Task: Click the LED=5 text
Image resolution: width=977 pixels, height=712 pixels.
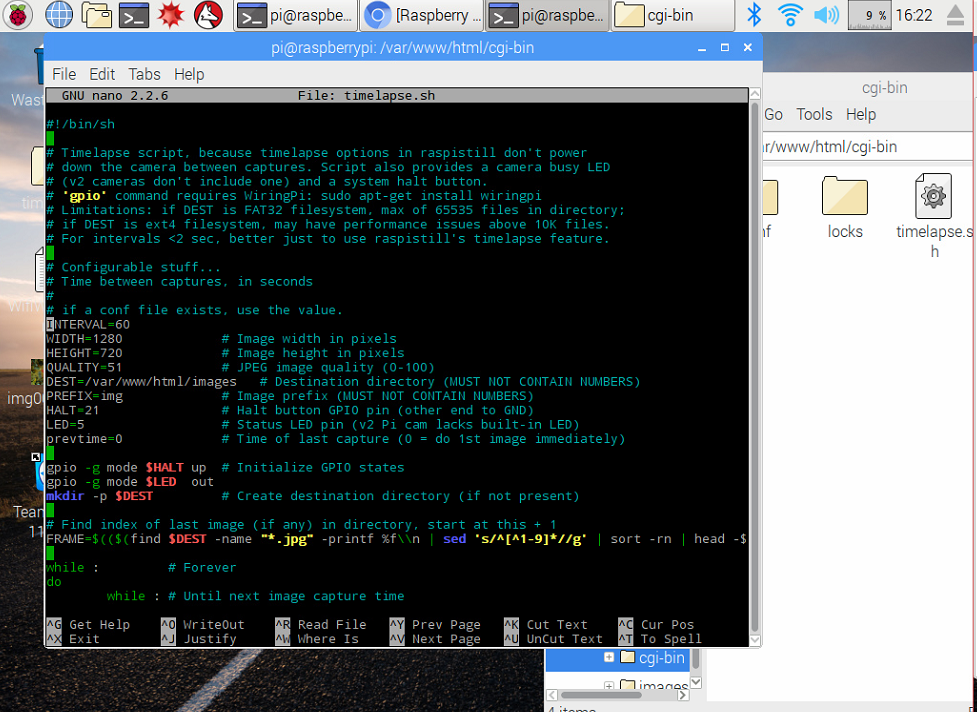Action: tap(65, 425)
